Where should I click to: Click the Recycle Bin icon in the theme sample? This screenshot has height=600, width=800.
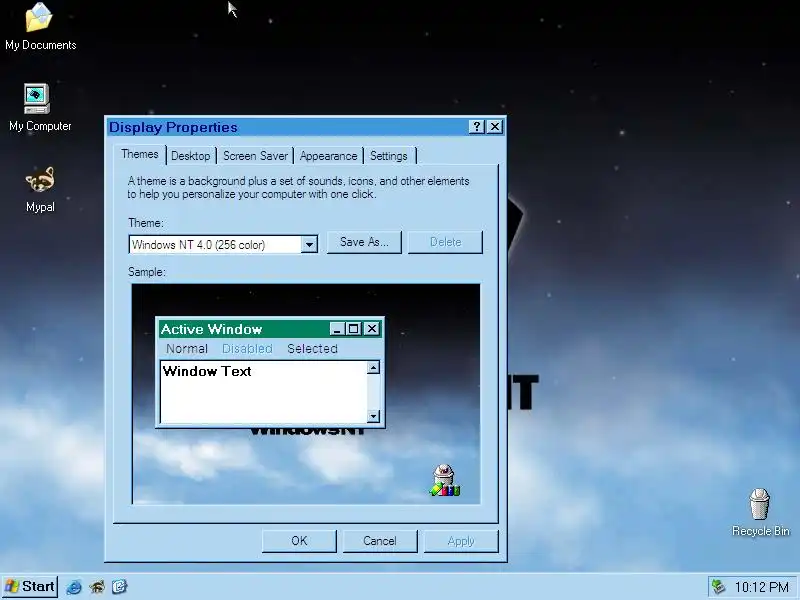pyautogui.click(x=444, y=480)
